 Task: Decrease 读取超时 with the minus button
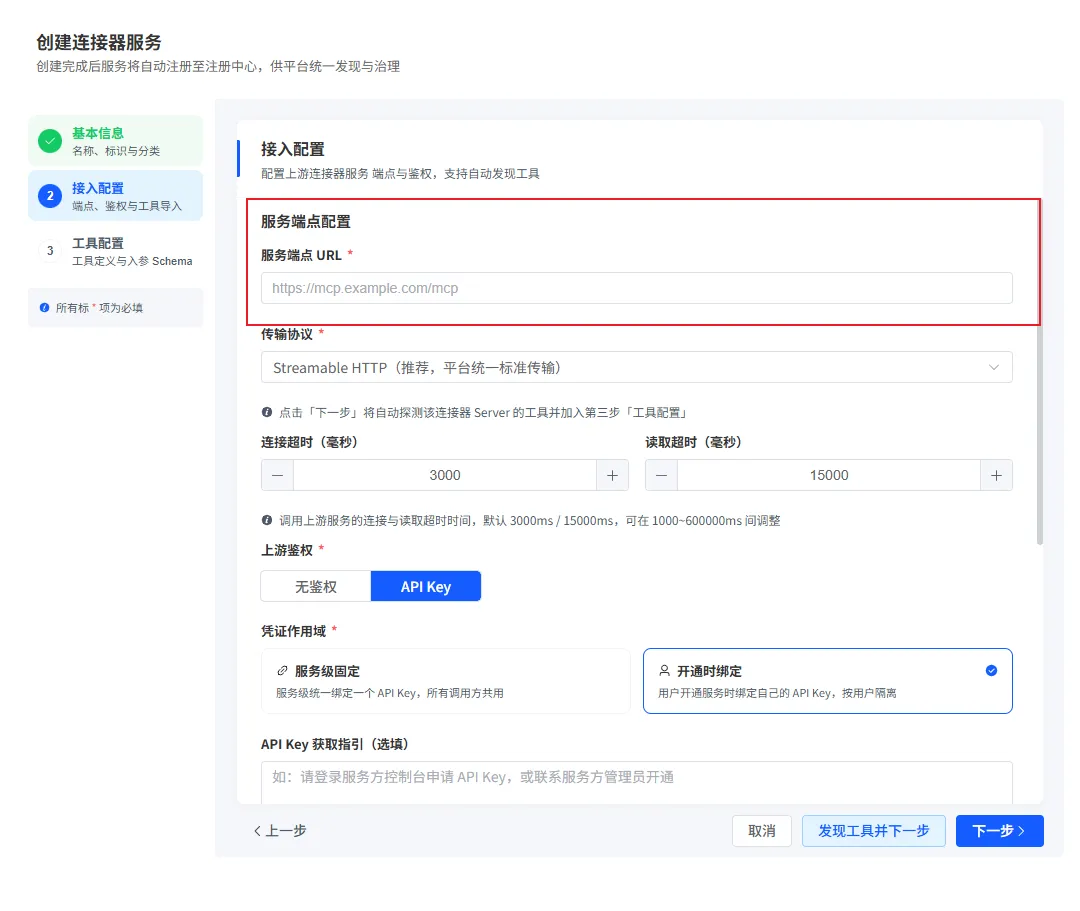[661, 475]
